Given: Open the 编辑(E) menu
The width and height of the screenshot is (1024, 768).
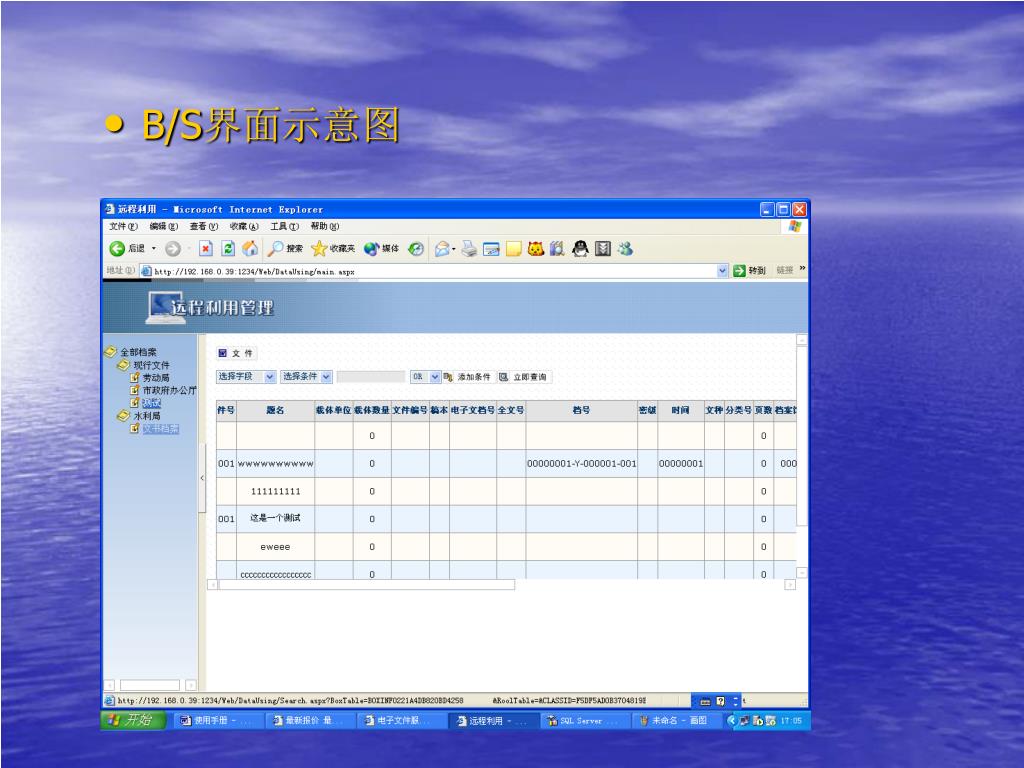Looking at the screenshot, I should [x=163, y=227].
